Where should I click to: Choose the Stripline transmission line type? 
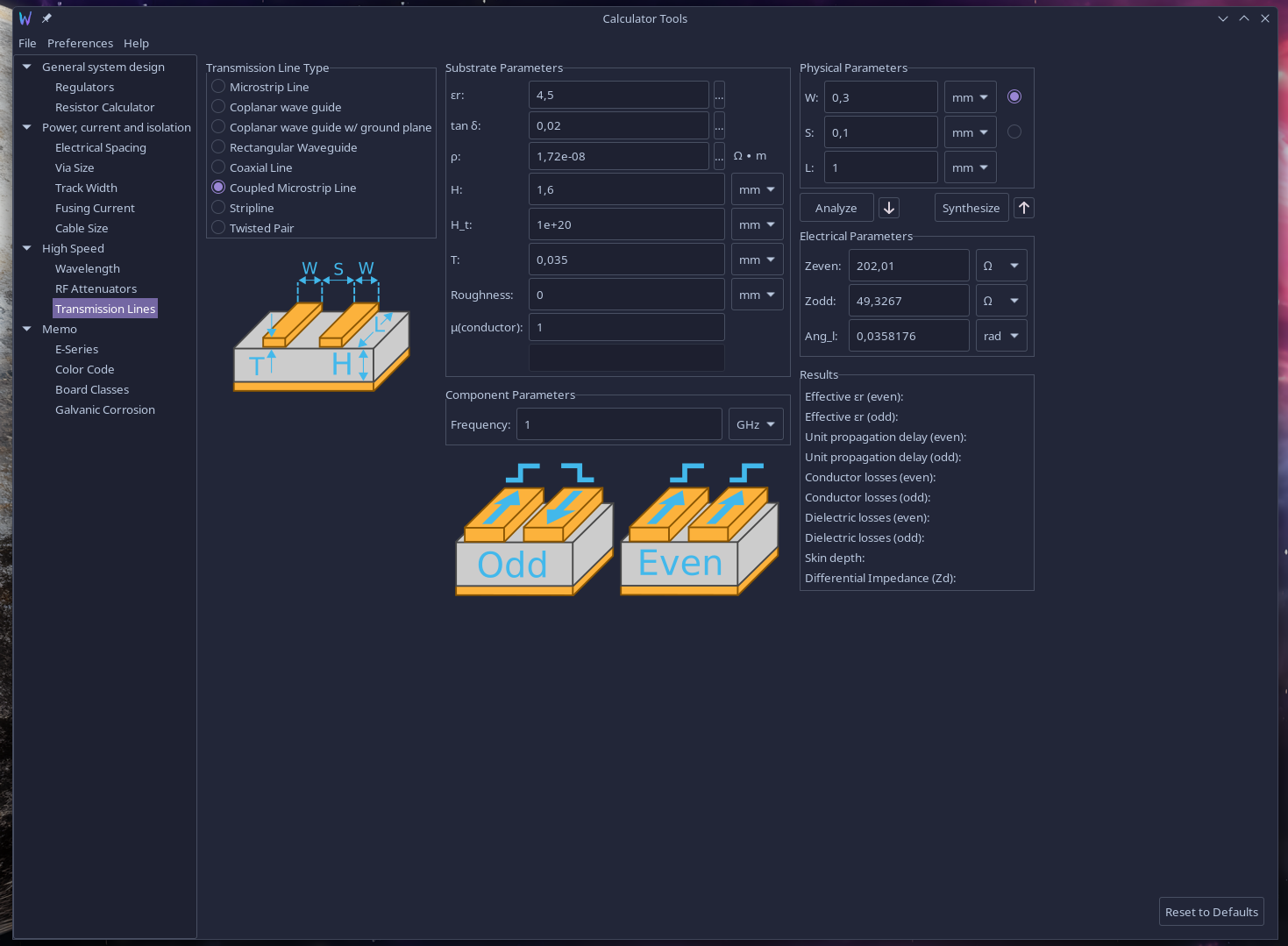pos(219,208)
